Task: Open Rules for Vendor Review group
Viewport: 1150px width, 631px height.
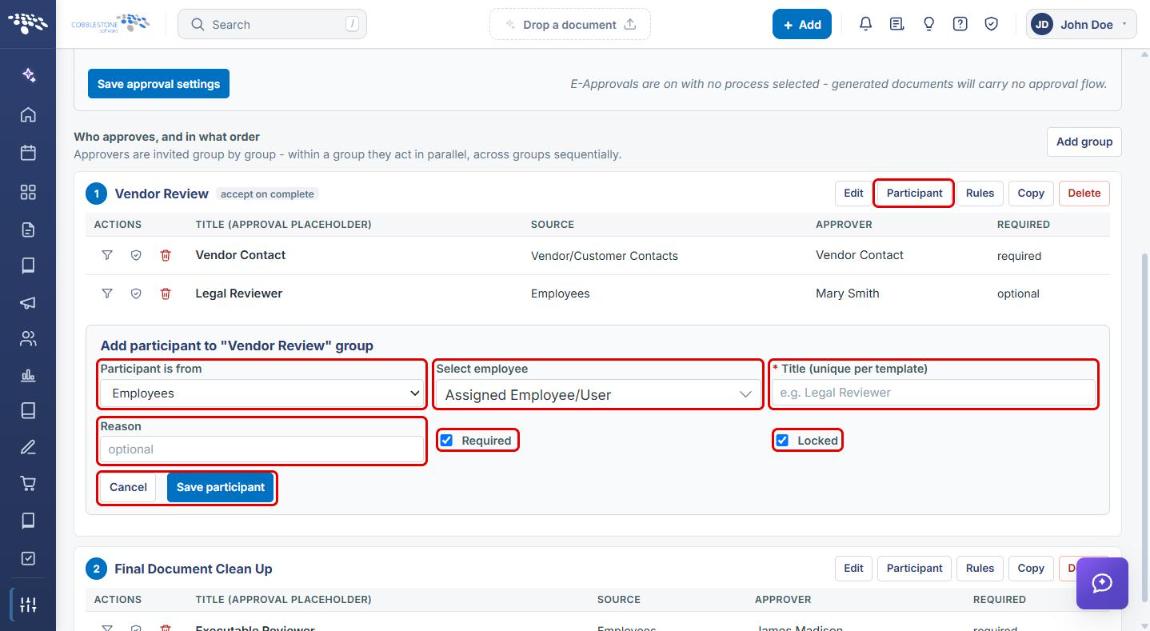Action: coord(979,193)
